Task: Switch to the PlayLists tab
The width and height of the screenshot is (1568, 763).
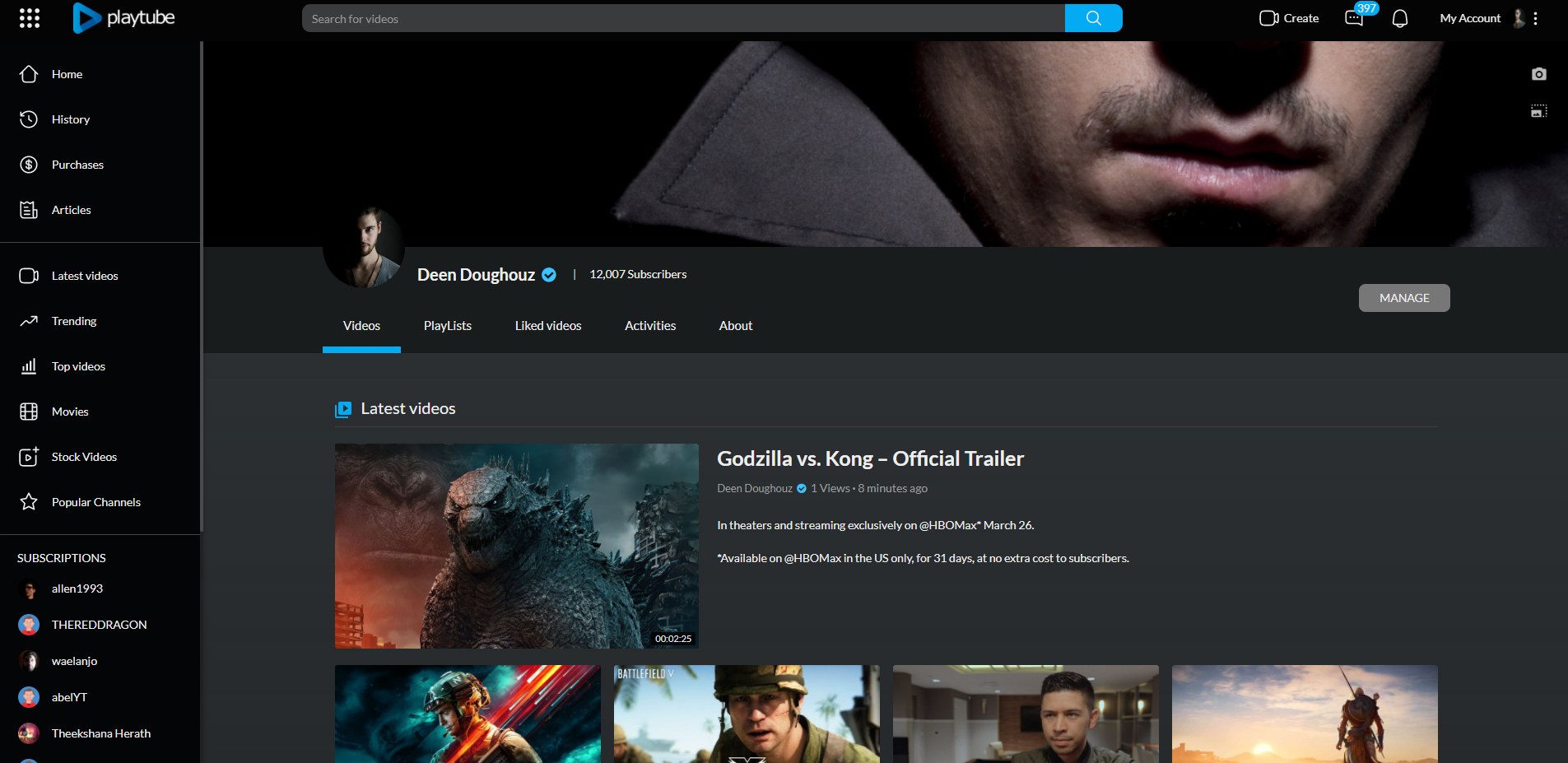Action: pos(448,326)
